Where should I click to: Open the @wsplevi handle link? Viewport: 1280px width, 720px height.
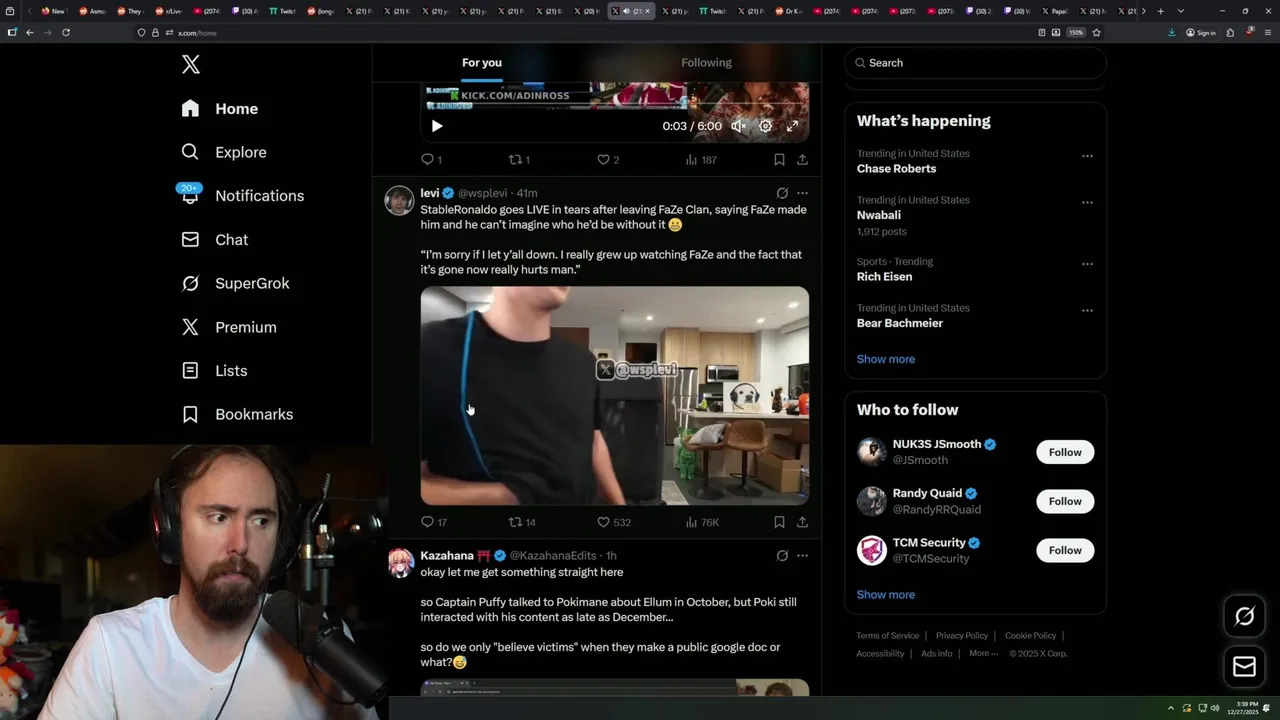483,193
